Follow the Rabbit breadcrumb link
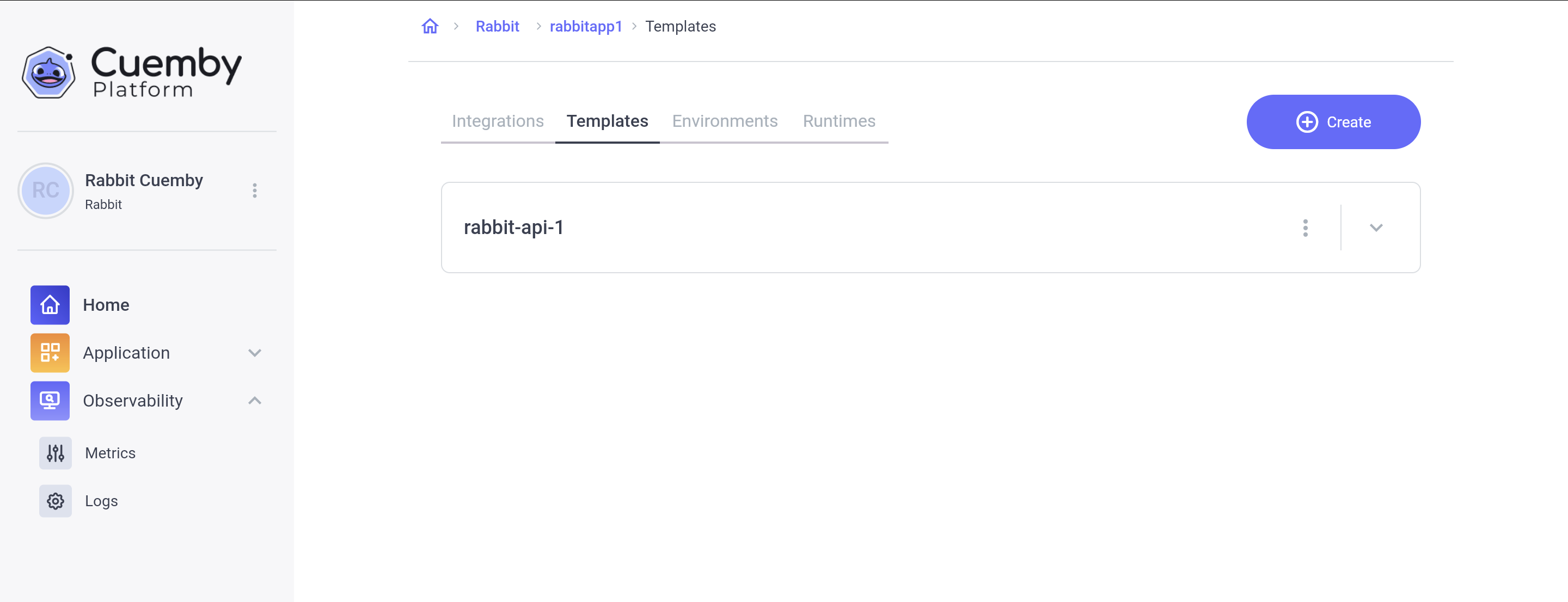Screen dimensions: 1568x602 [x=497, y=26]
